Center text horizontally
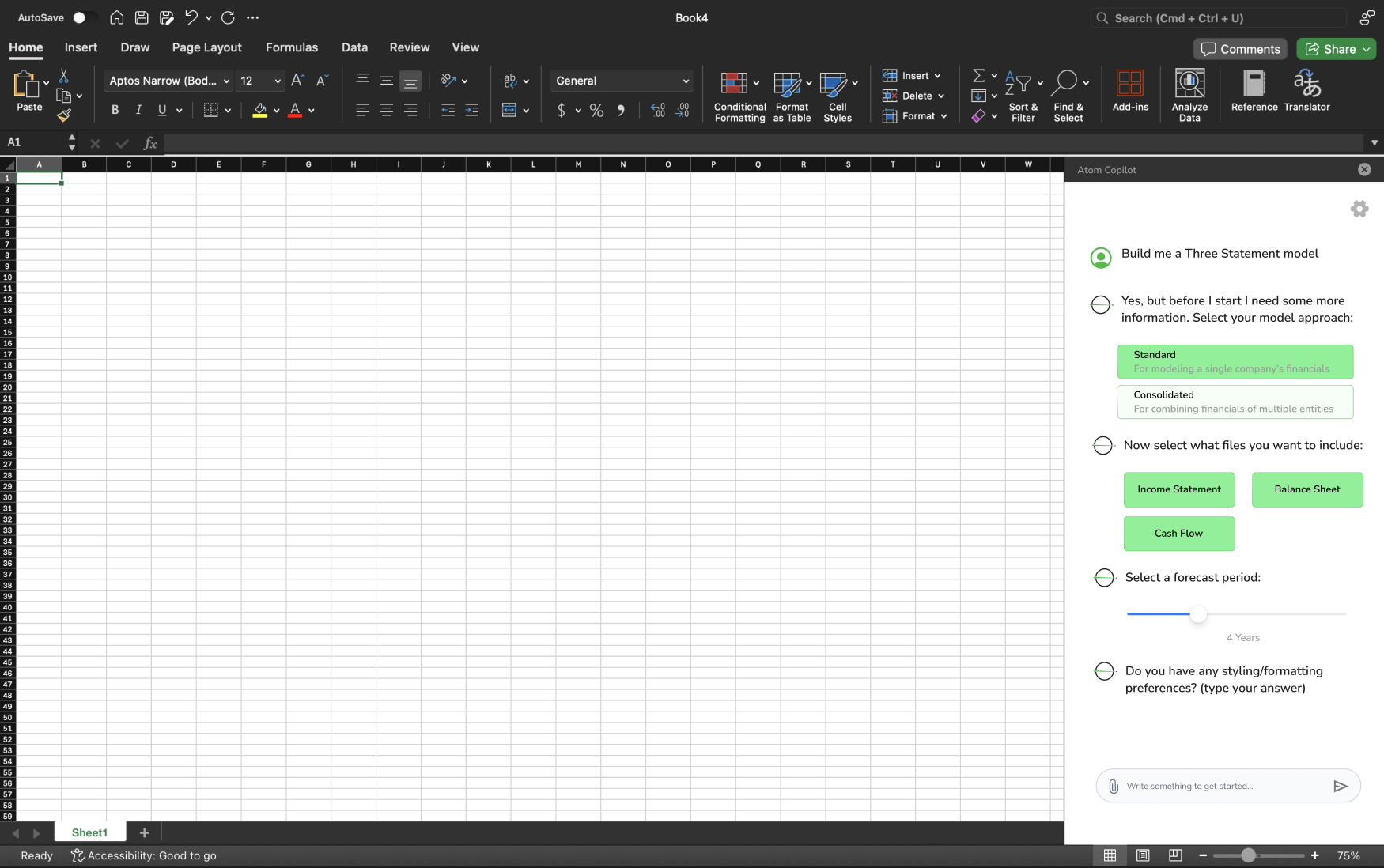The image size is (1384, 868). pyautogui.click(x=386, y=110)
